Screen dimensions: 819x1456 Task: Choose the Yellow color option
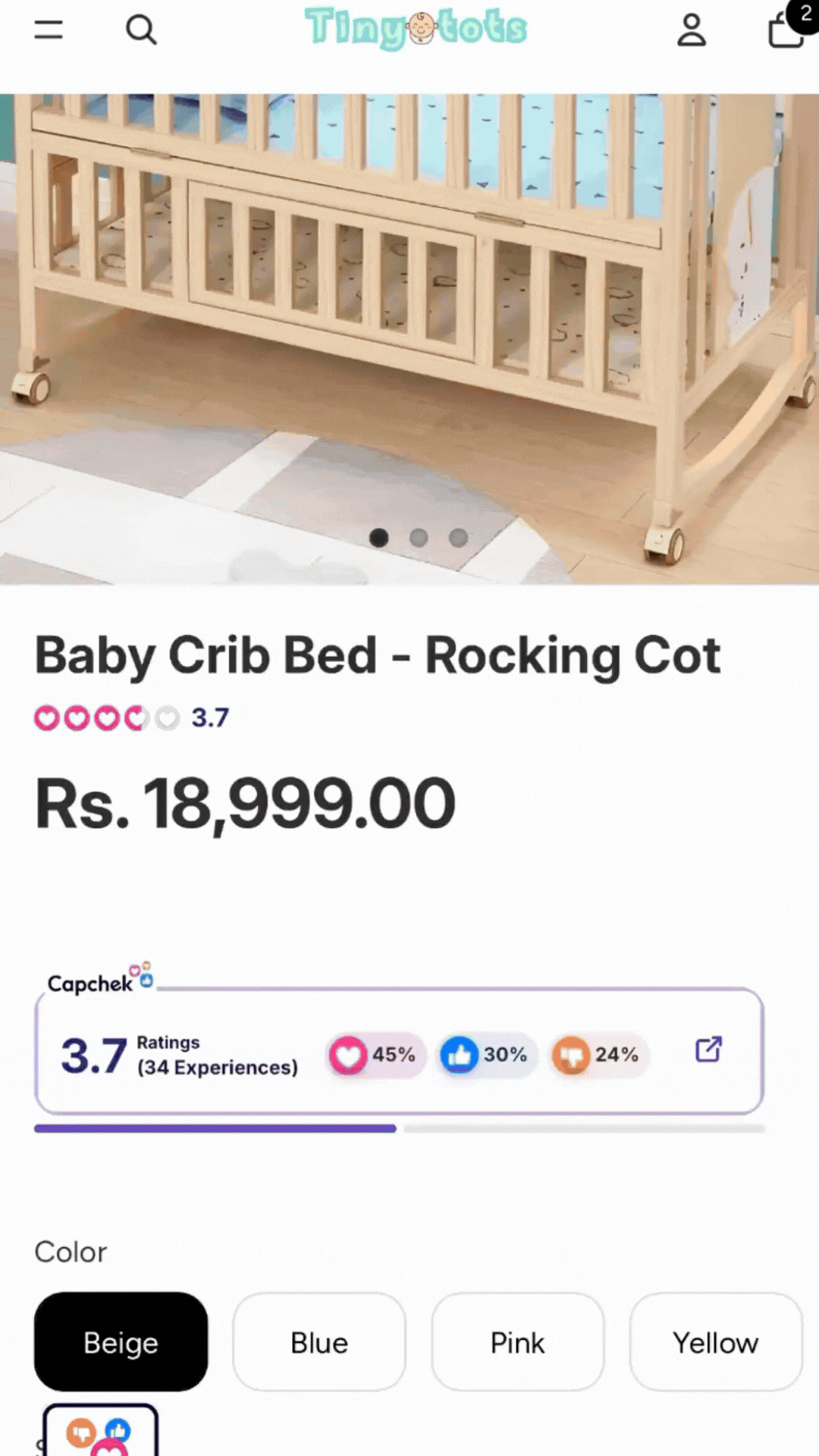pyautogui.click(x=715, y=1342)
